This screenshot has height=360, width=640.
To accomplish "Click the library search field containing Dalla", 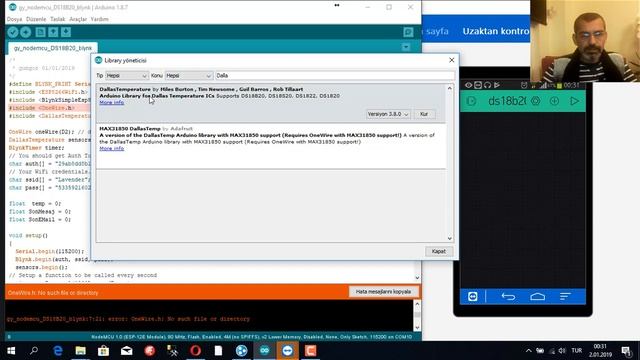I will [x=335, y=76].
